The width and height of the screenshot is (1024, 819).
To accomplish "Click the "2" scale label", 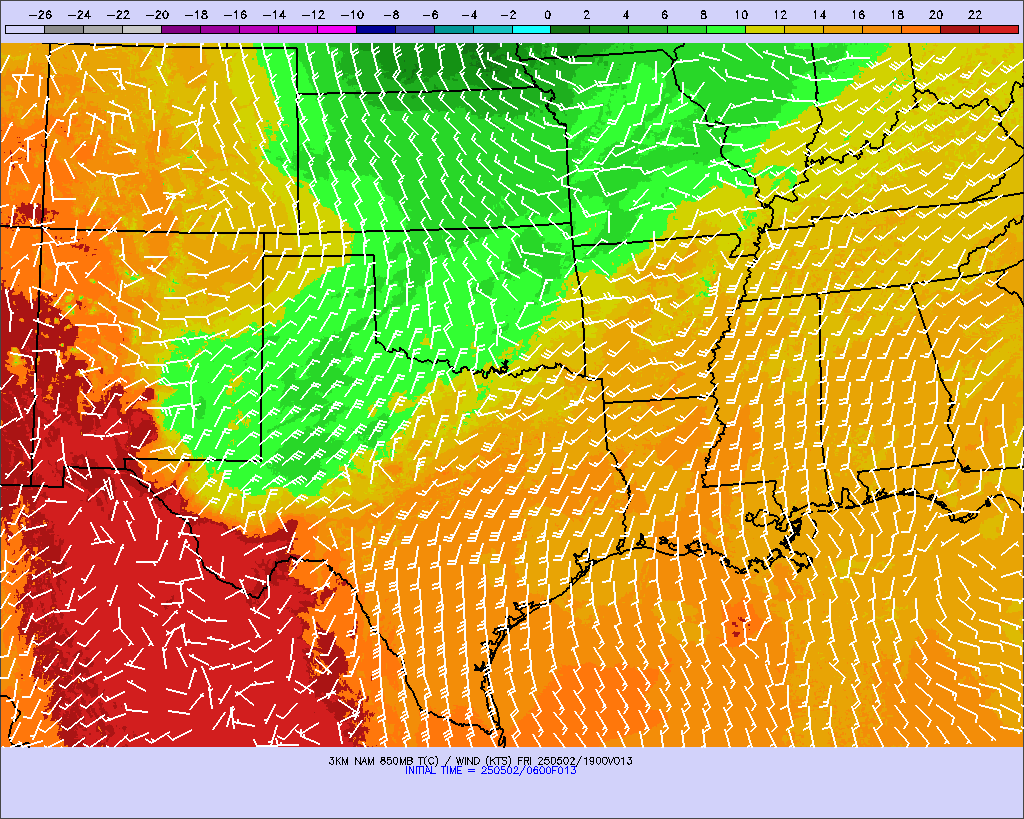I will (x=586, y=15).
